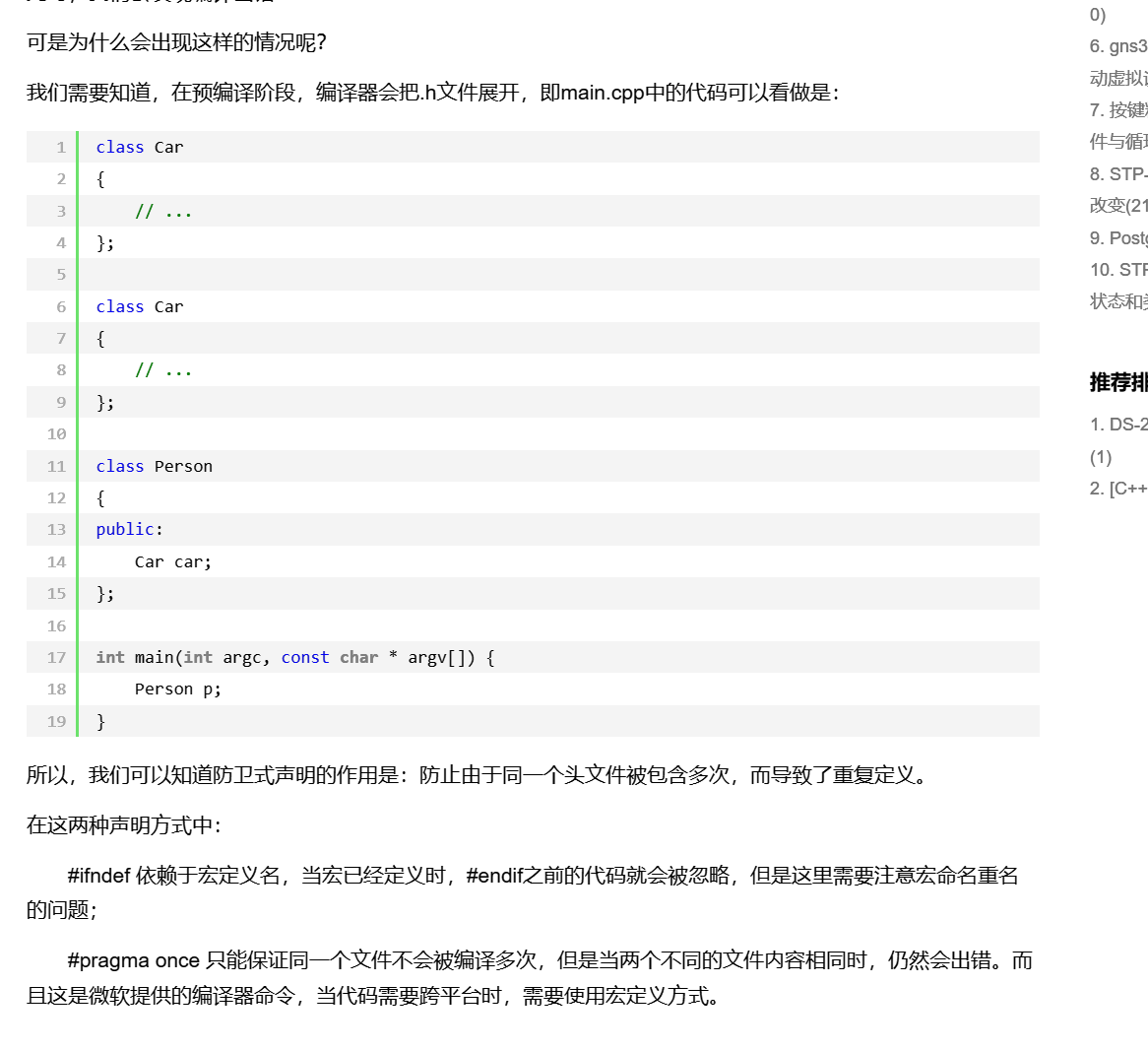Click the "推荐排" sidebar heading
Image resolution: width=1148 pixels, height=1051 pixels.
tap(1118, 382)
